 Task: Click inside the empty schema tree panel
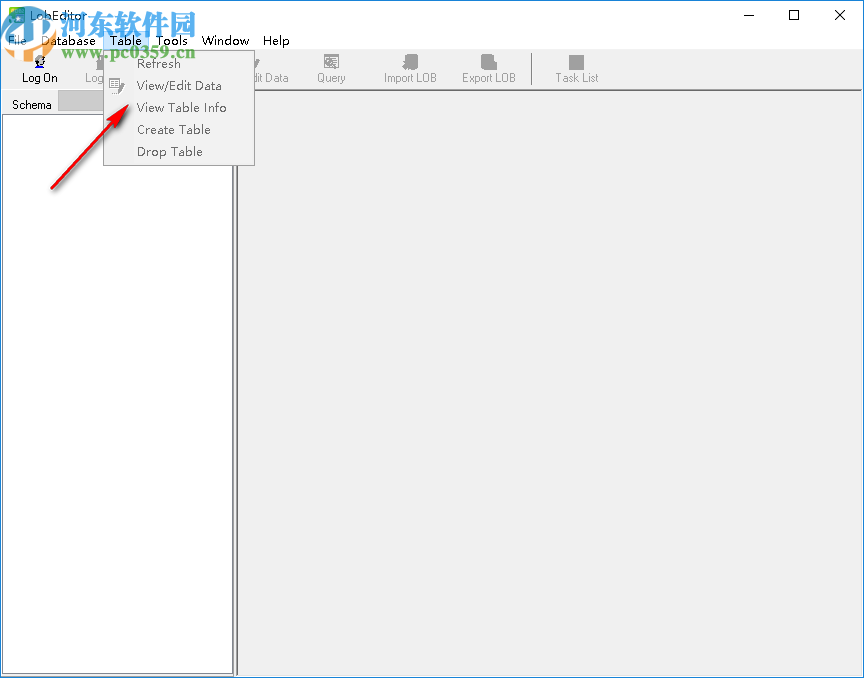tap(117, 400)
